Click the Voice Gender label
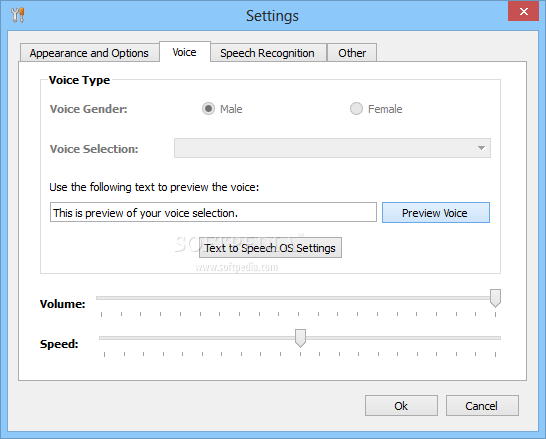 (88, 109)
